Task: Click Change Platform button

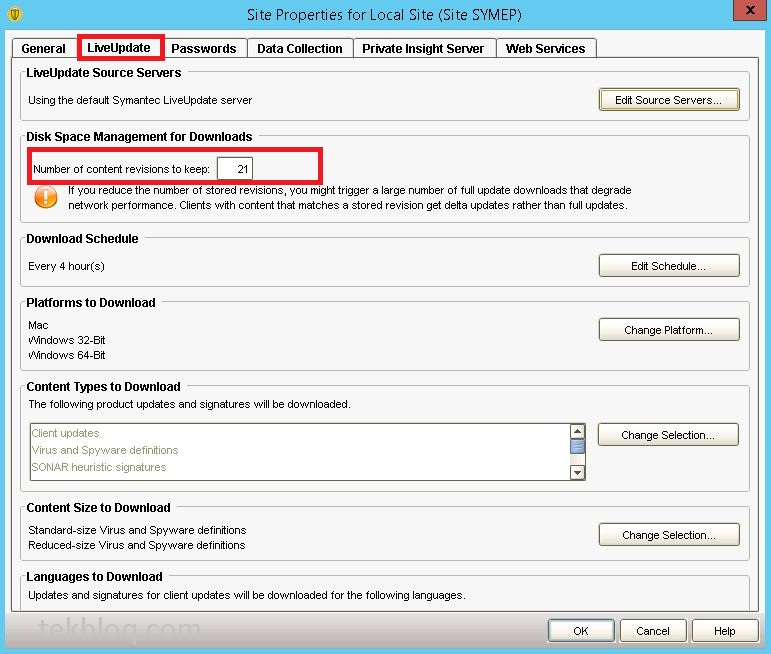Action: click(669, 330)
